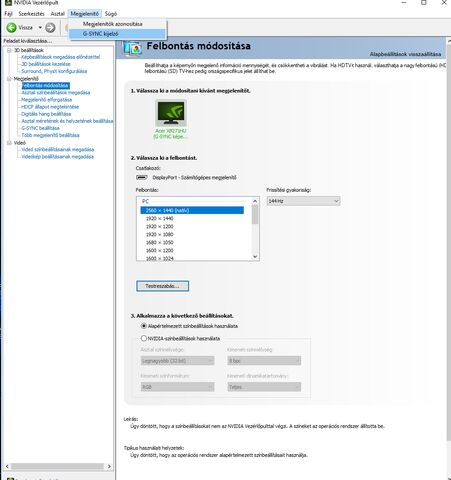Image resolution: width=451 pixels, height=480 pixels.
Task: Click left arrow of task pane scrollbar
Action: pos(7,466)
